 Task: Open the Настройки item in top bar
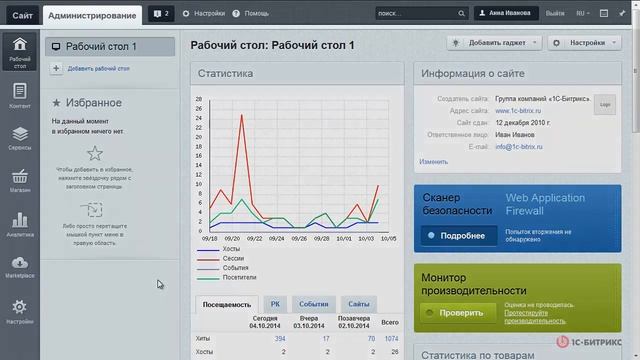pos(204,13)
